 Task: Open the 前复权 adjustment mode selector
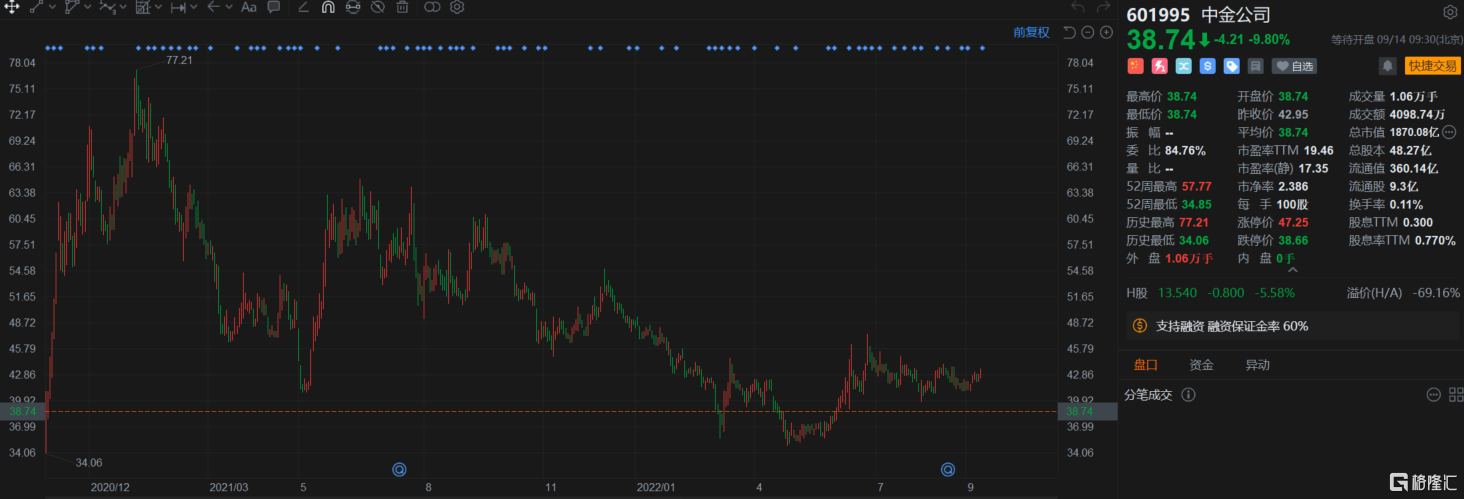pyautogui.click(x=1031, y=32)
